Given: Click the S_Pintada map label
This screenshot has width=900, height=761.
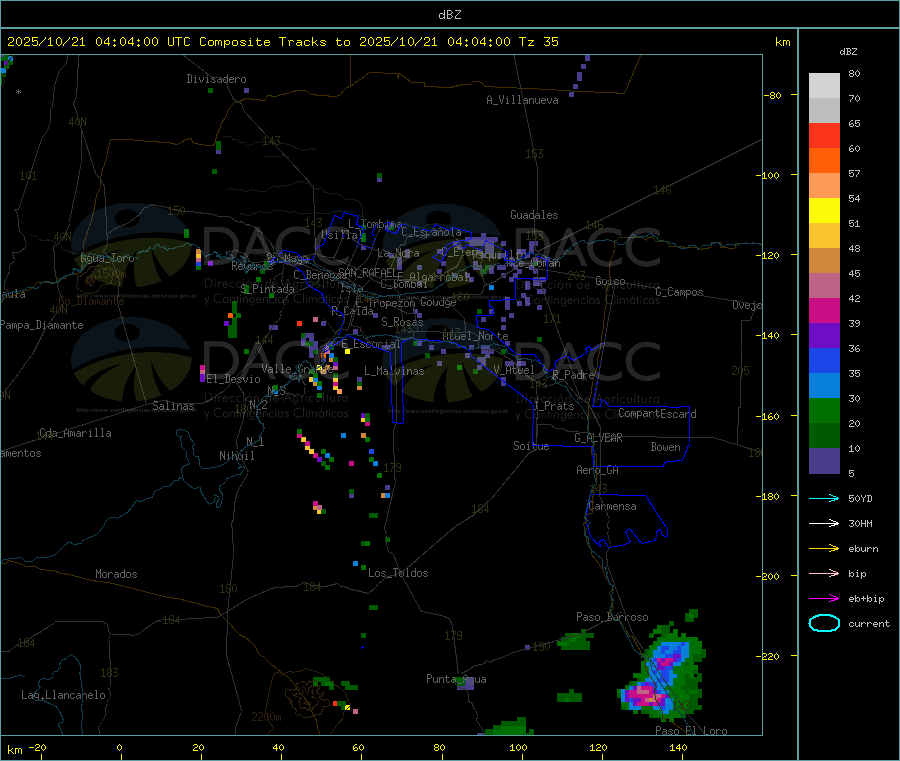Looking at the screenshot, I should [x=267, y=289].
